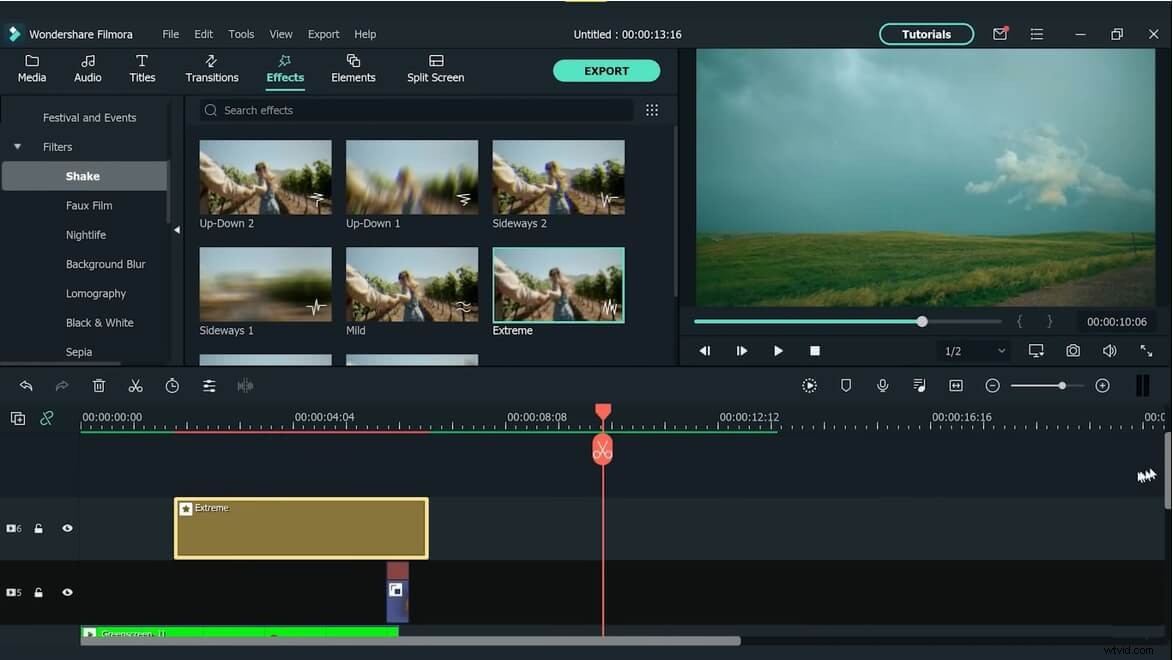
Task: Open the 1/2 preview quality dropdown
Action: [975, 351]
